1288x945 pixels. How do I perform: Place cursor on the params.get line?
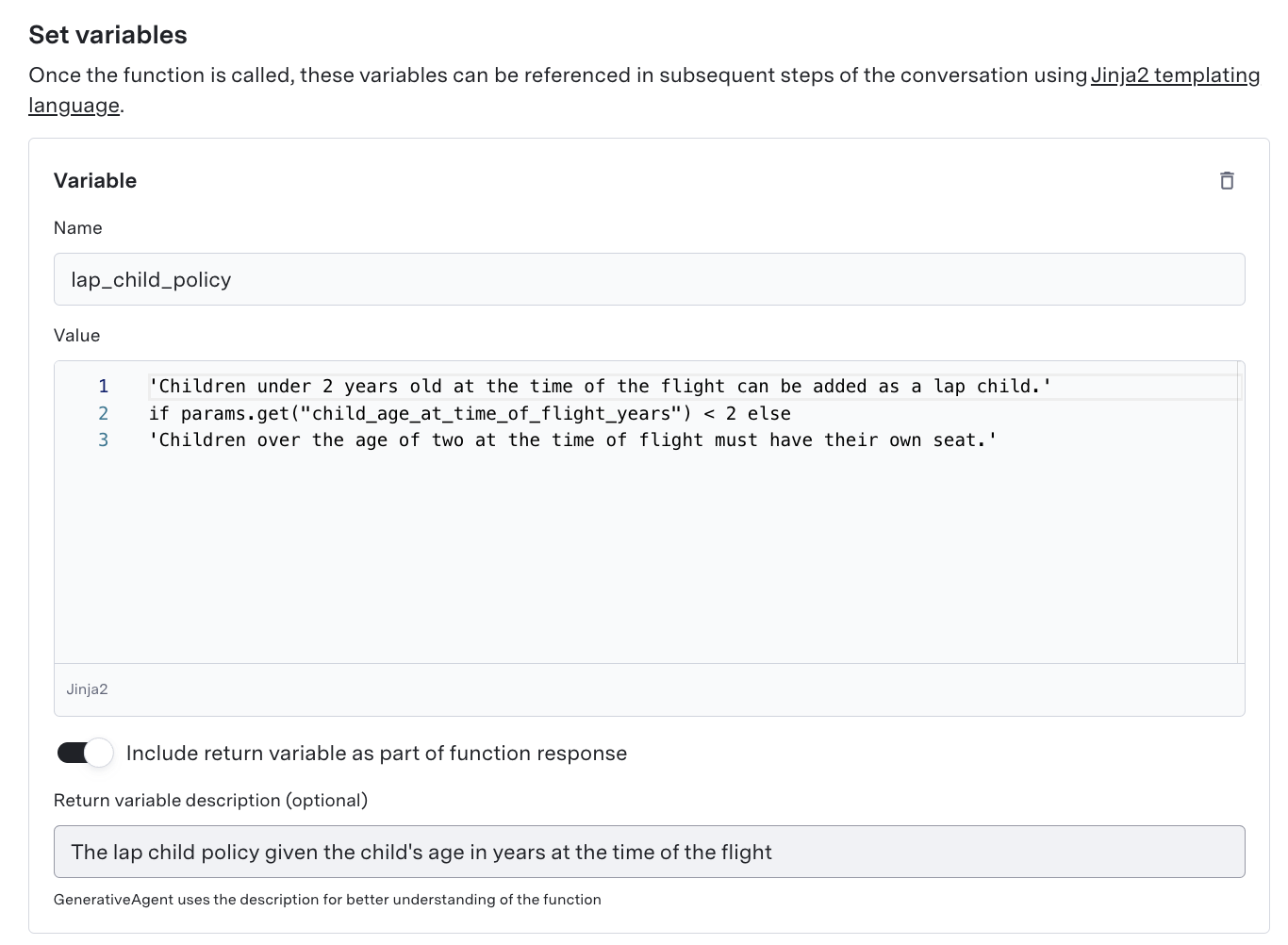470,413
